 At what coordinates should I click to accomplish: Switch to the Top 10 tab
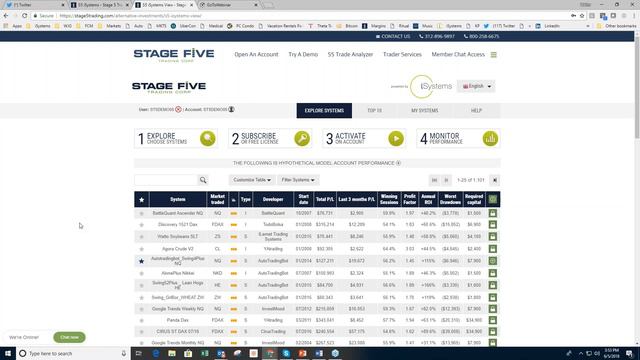click(x=374, y=111)
